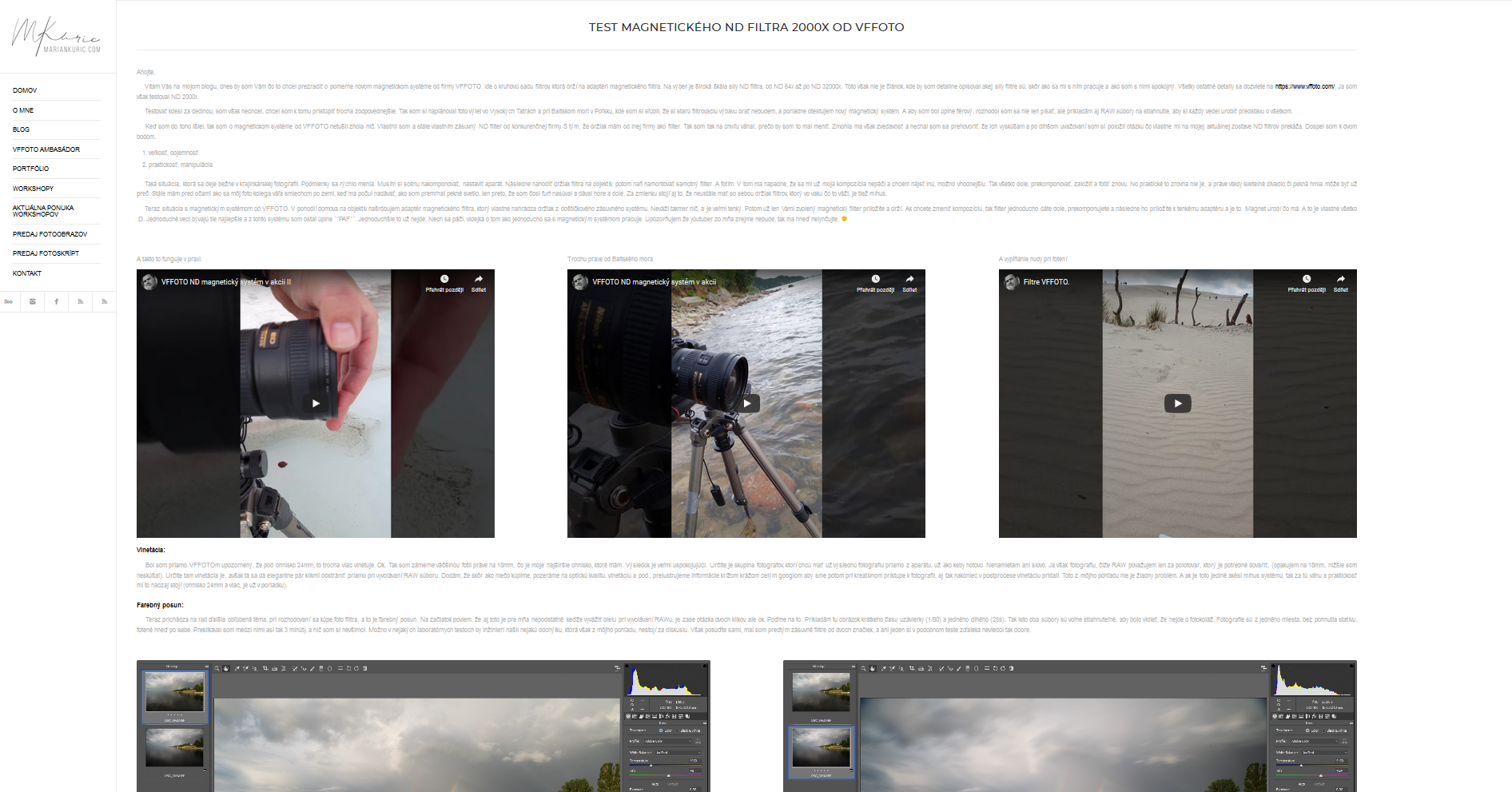
Task: Click the last RSS icon in social row
Action: coord(104,301)
